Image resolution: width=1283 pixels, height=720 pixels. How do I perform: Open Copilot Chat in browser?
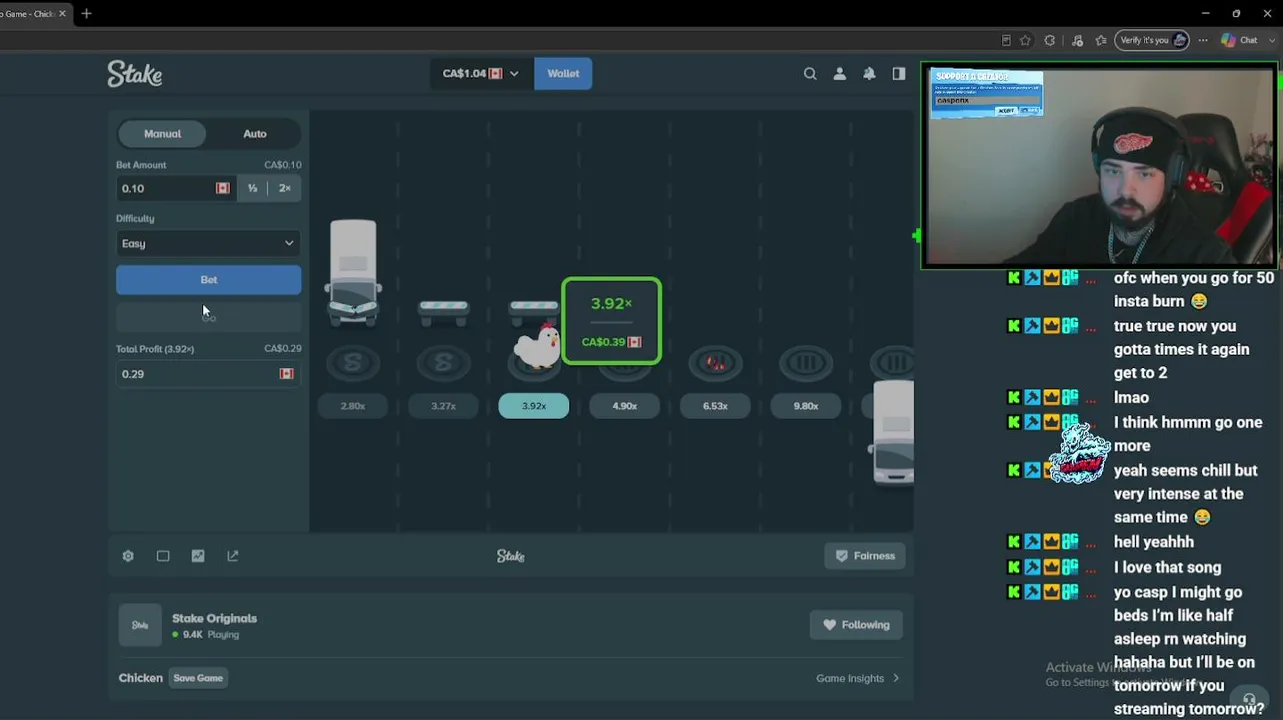(x=1240, y=40)
